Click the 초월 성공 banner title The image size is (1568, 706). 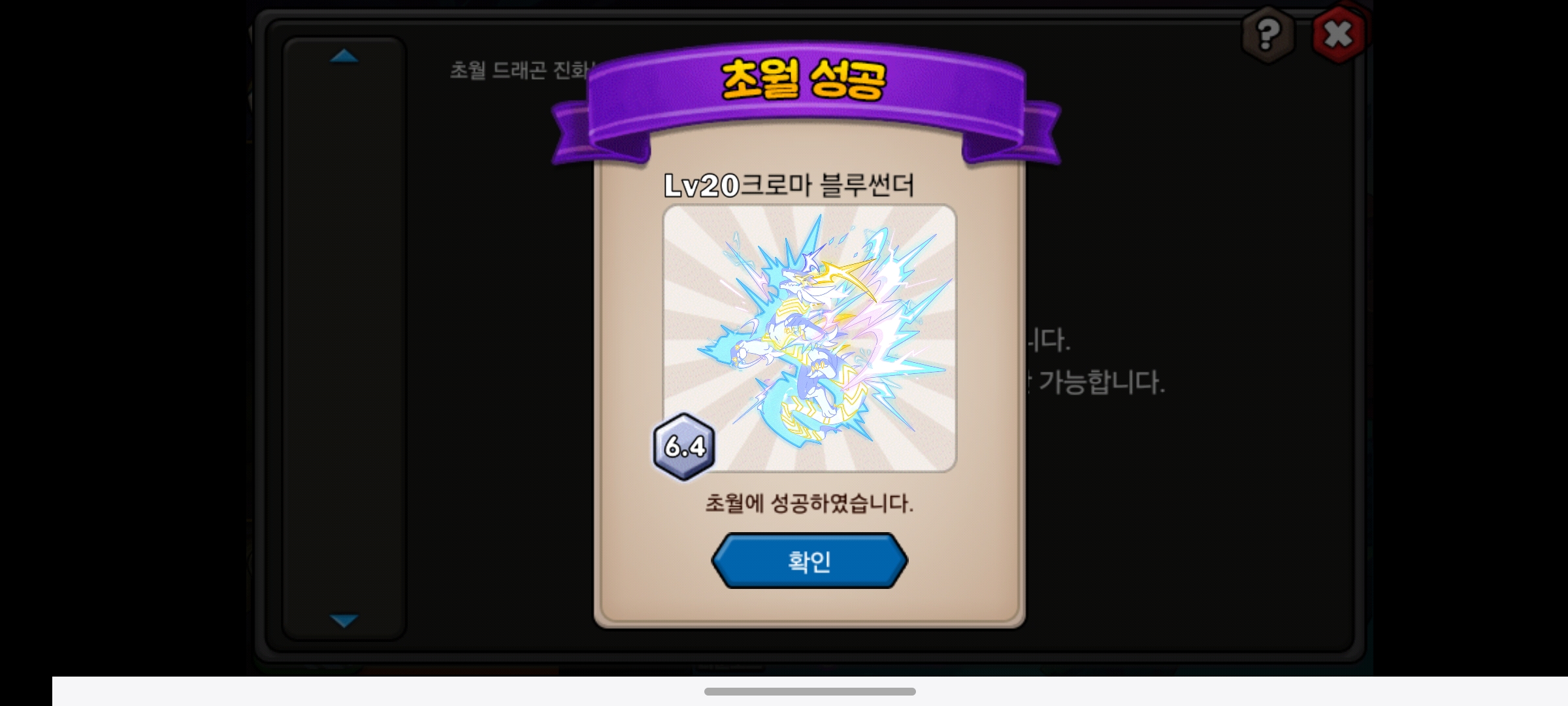coord(804,80)
